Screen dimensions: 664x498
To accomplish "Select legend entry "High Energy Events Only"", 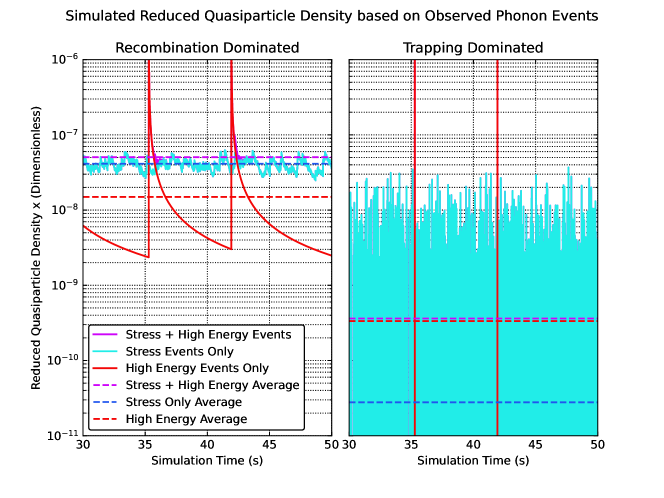I will (197, 368).
